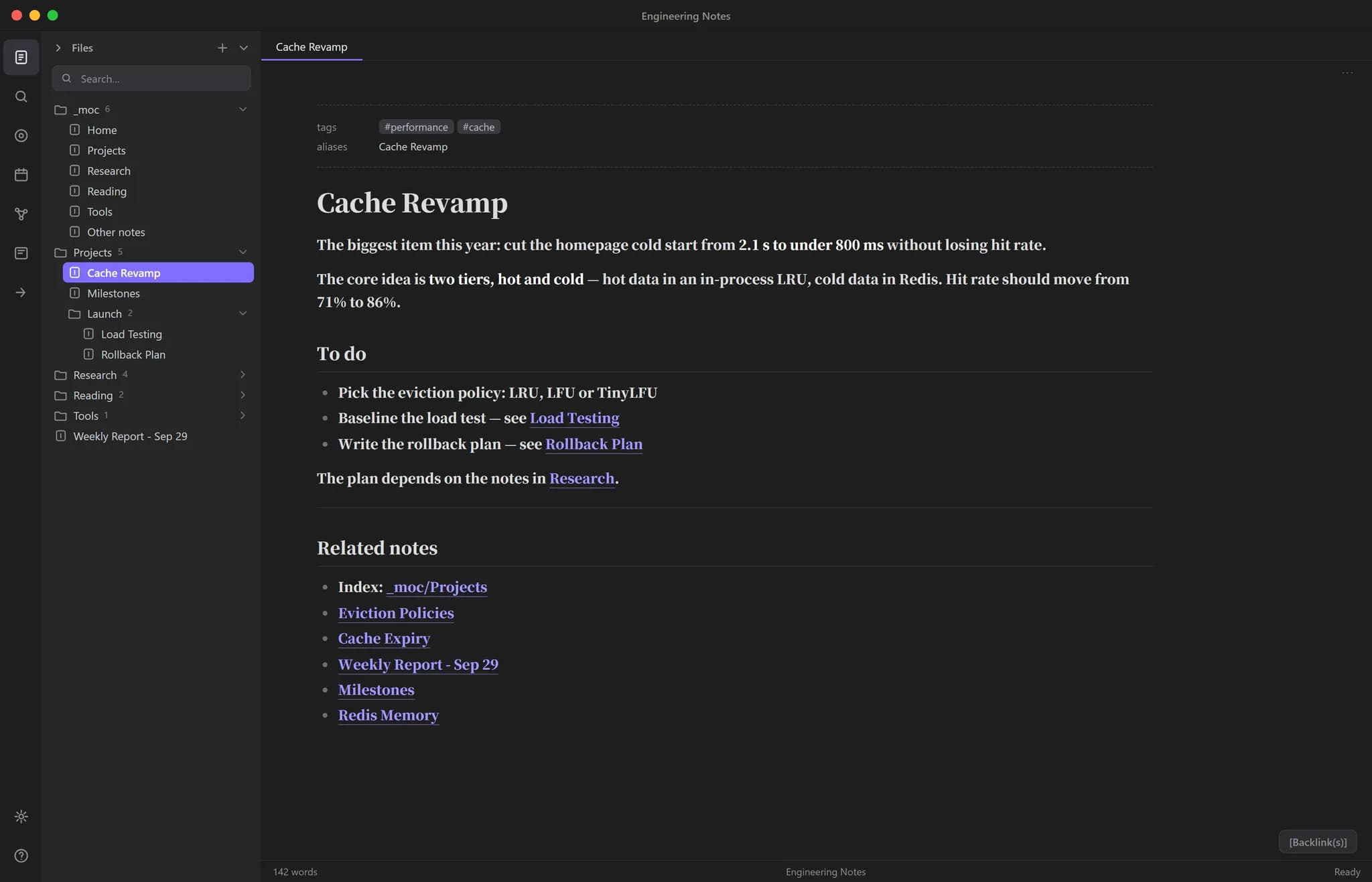Click the target-circle icon in left ribbon

pos(21,136)
